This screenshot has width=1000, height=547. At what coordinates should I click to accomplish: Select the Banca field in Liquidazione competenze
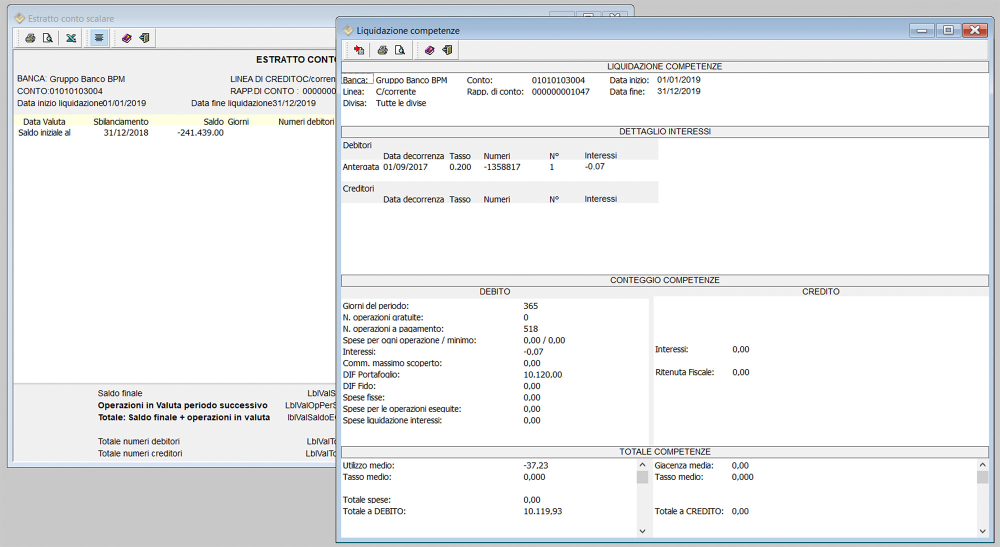point(357,80)
